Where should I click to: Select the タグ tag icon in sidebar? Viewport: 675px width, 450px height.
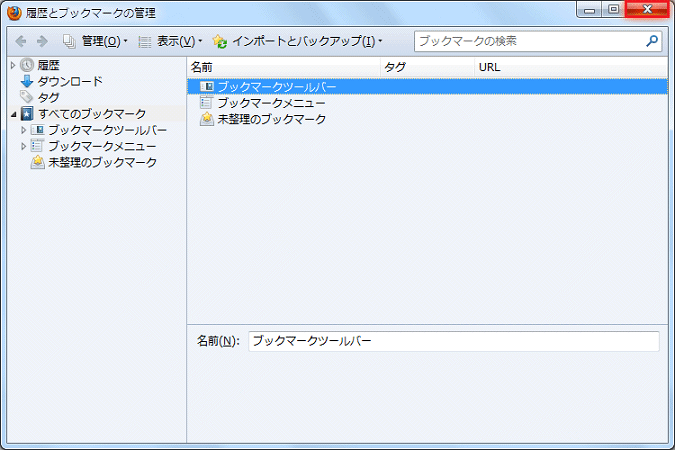click(x=27, y=97)
